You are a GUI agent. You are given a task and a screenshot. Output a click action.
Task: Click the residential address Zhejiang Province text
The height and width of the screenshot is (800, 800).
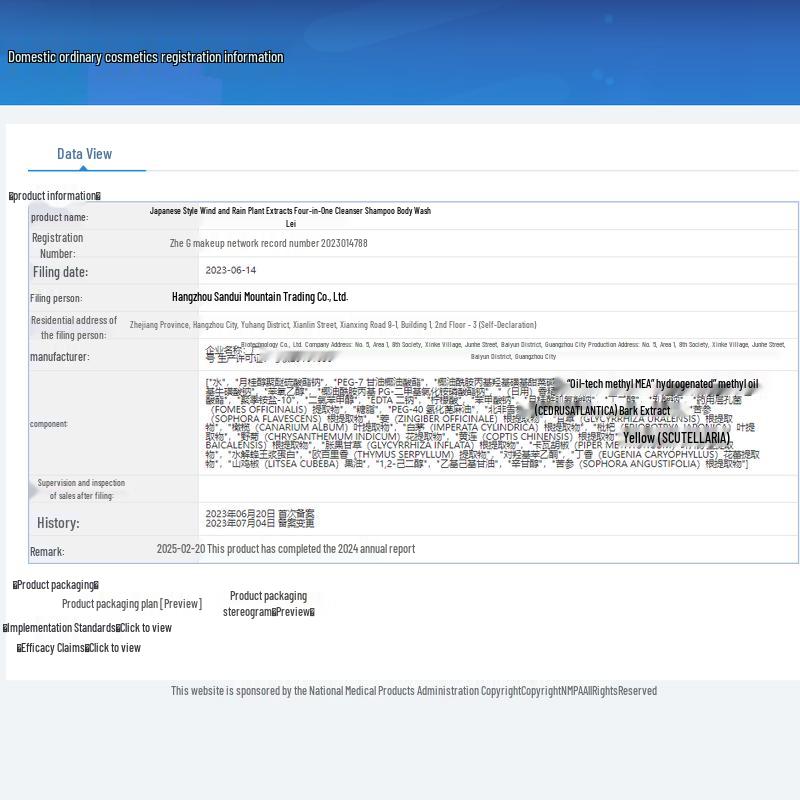[333, 324]
